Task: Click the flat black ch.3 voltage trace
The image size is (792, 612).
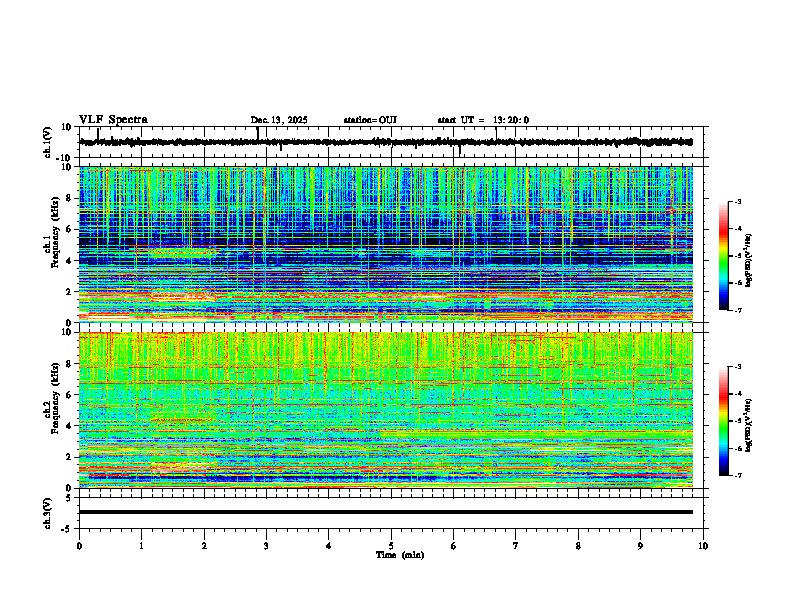Action: (386, 512)
